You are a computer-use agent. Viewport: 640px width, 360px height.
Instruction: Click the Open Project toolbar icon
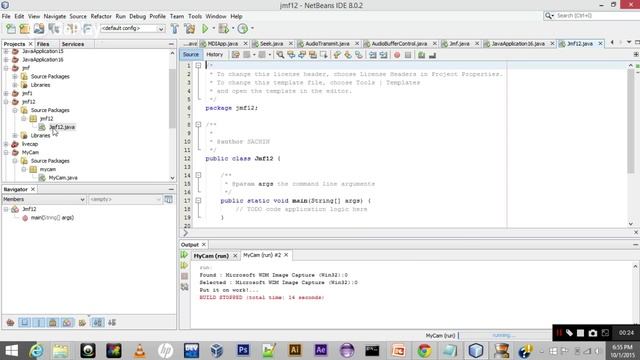point(39,29)
